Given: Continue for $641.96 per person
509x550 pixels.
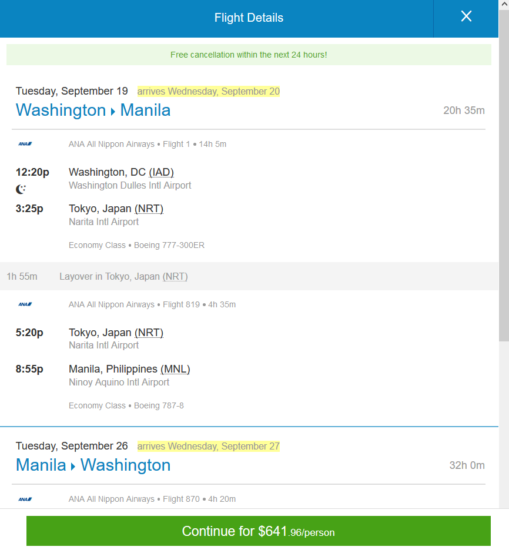Looking at the screenshot, I should 259,531.
